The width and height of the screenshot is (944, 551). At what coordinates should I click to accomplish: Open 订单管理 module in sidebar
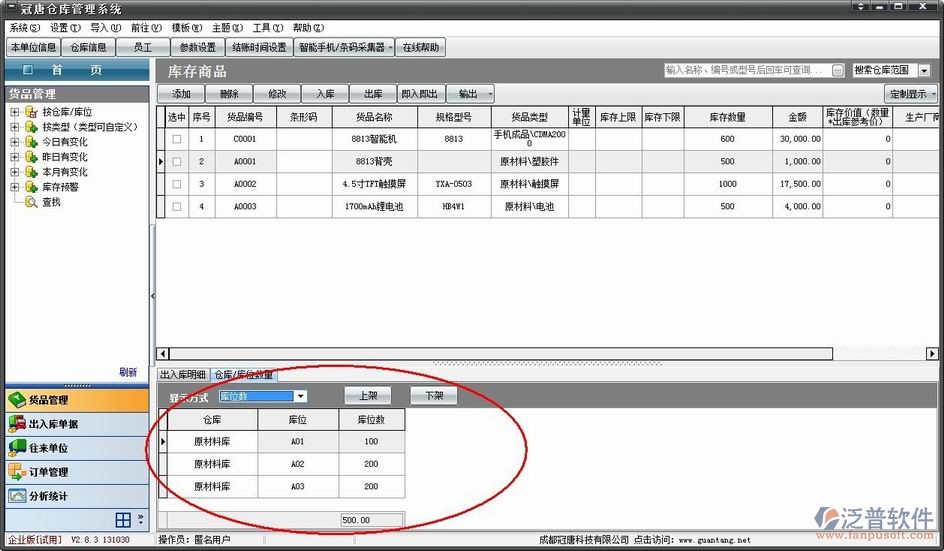point(48,472)
